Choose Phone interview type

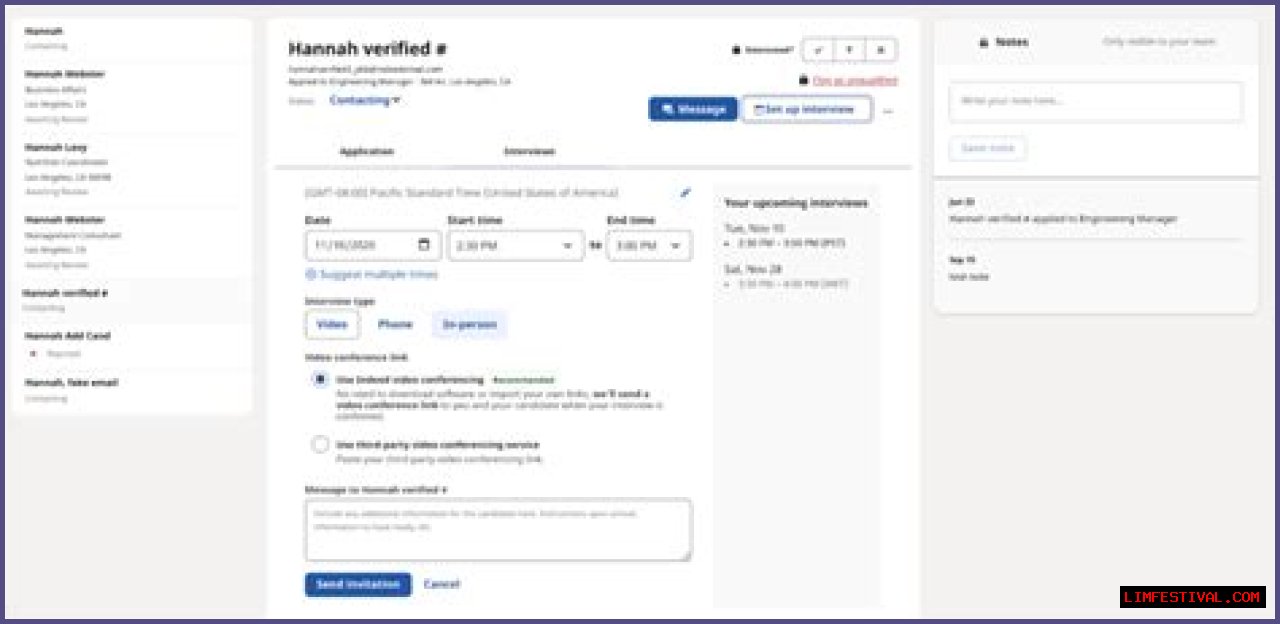(x=395, y=324)
